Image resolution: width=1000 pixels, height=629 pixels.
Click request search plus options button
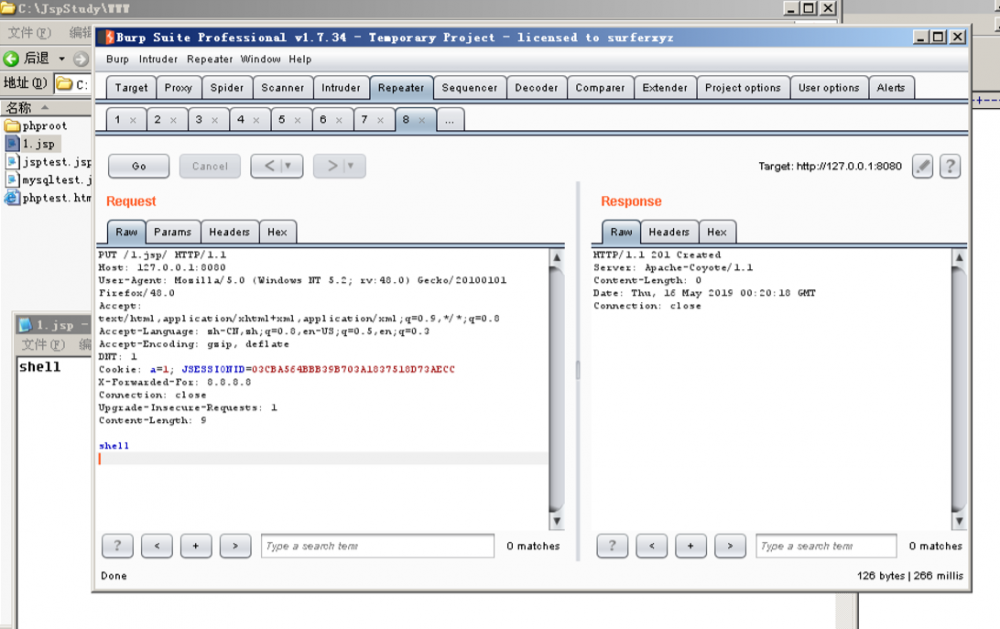(196, 546)
